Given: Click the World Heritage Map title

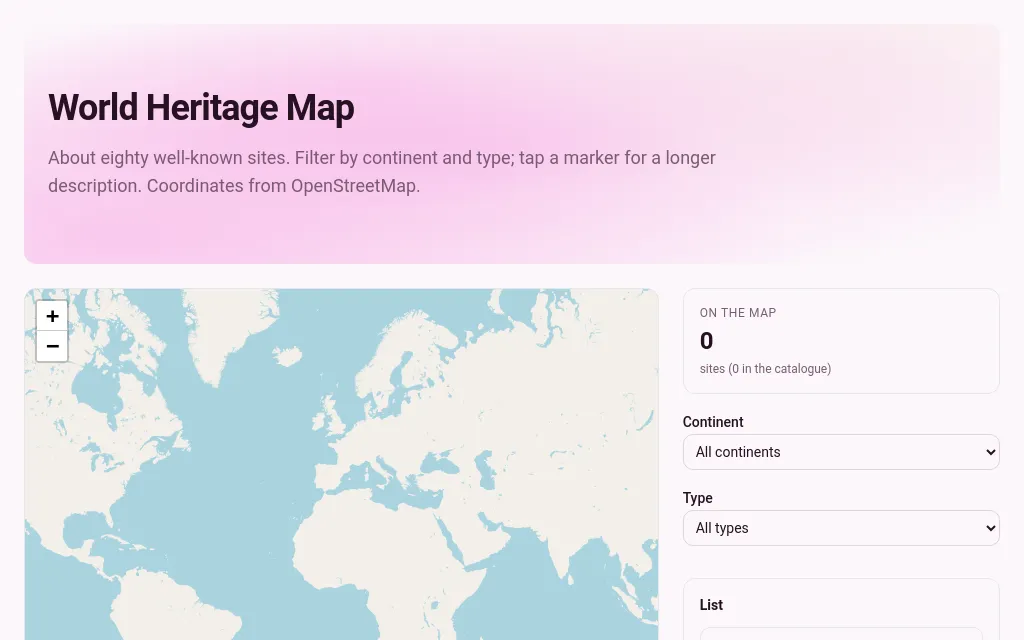Looking at the screenshot, I should (x=201, y=107).
